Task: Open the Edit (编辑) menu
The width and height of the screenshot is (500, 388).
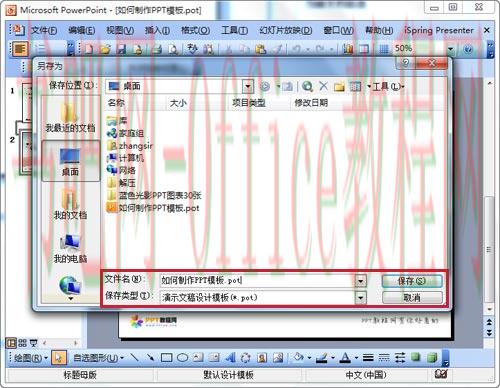Action: tap(82, 31)
